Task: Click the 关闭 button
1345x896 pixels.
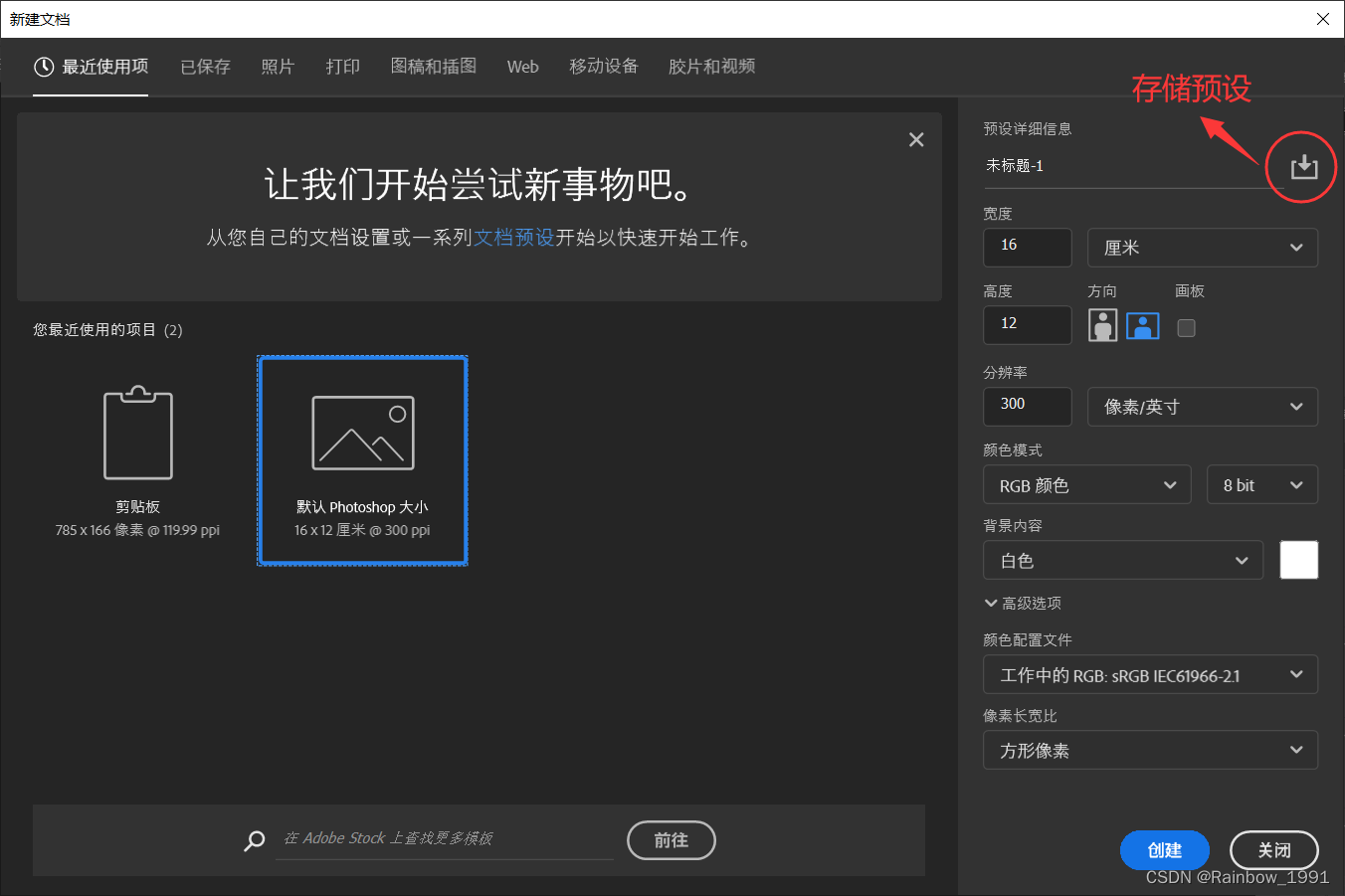Action: (x=1274, y=850)
